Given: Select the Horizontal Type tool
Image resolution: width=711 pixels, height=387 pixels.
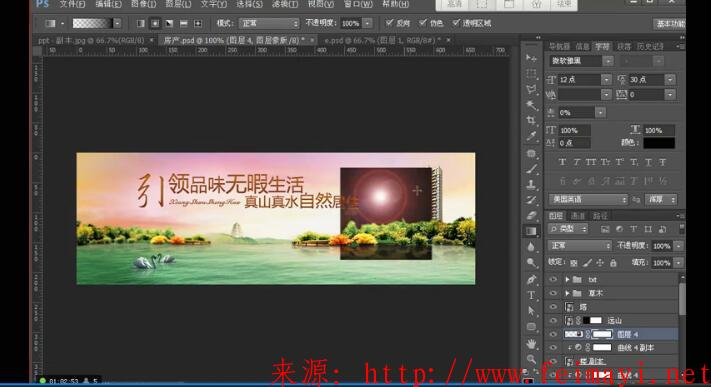Looking at the screenshot, I should coord(531,295).
